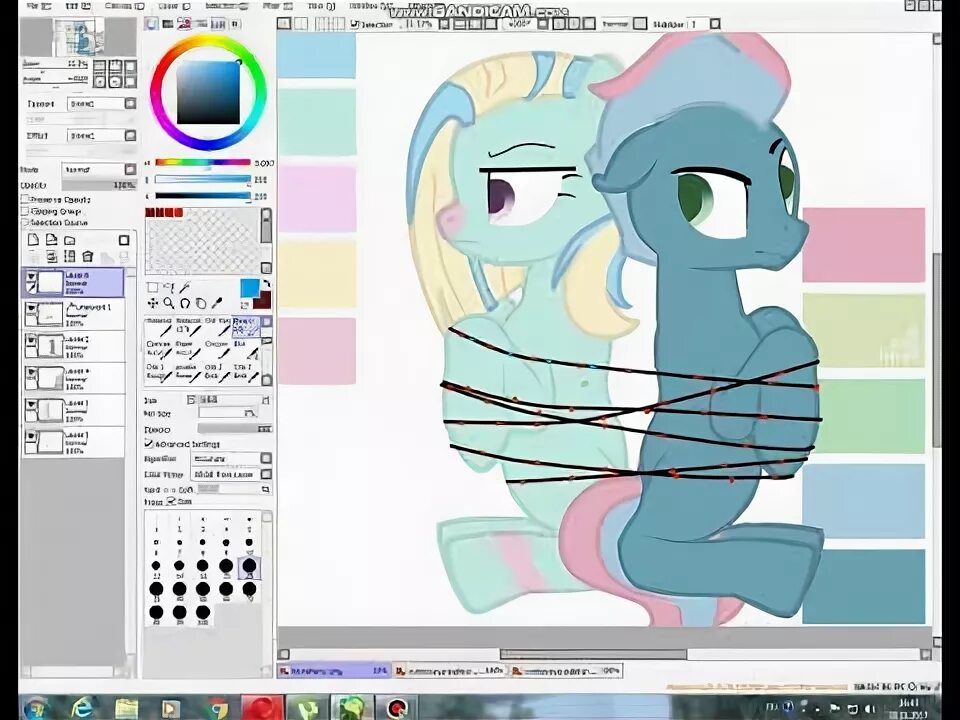Show the color wheel panel icon
The width and height of the screenshot is (960, 720).
coord(151,24)
